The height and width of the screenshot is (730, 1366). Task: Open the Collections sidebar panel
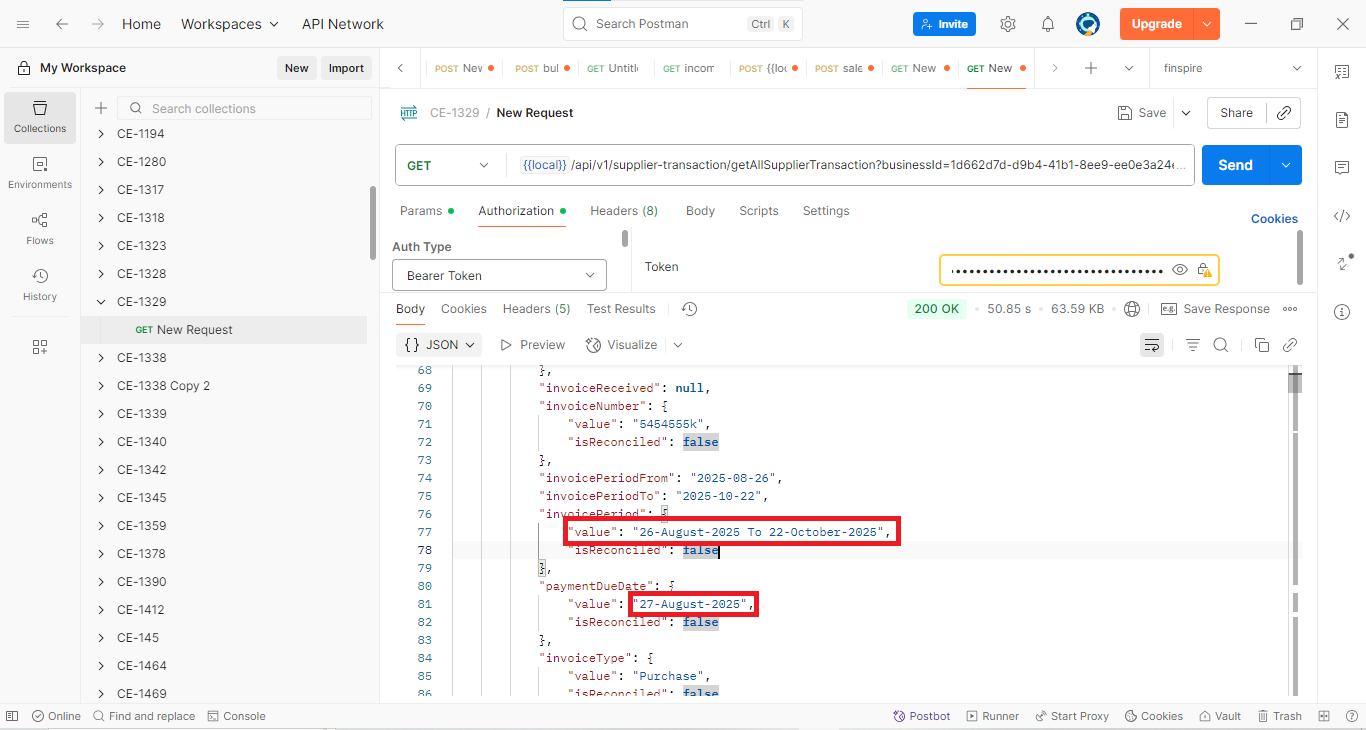(x=40, y=118)
